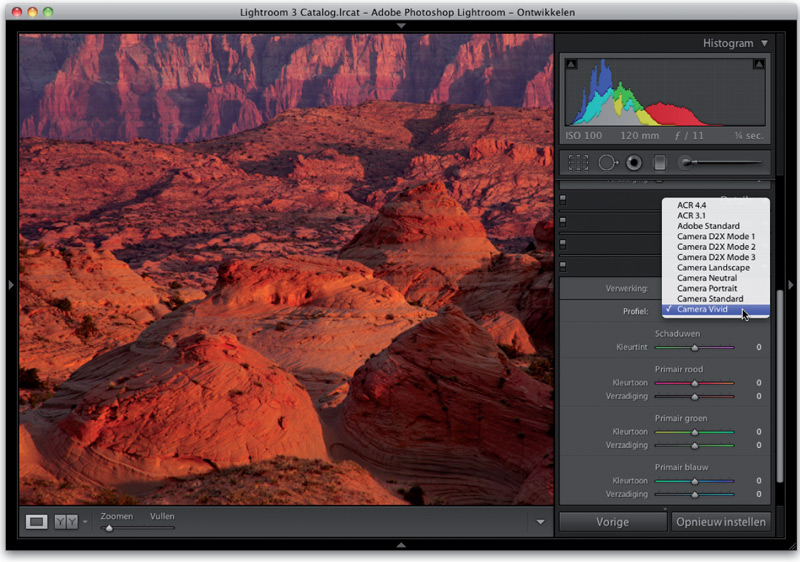The width and height of the screenshot is (800, 562).
Task: Open toolbar content menu arrow
Action: 540,522
